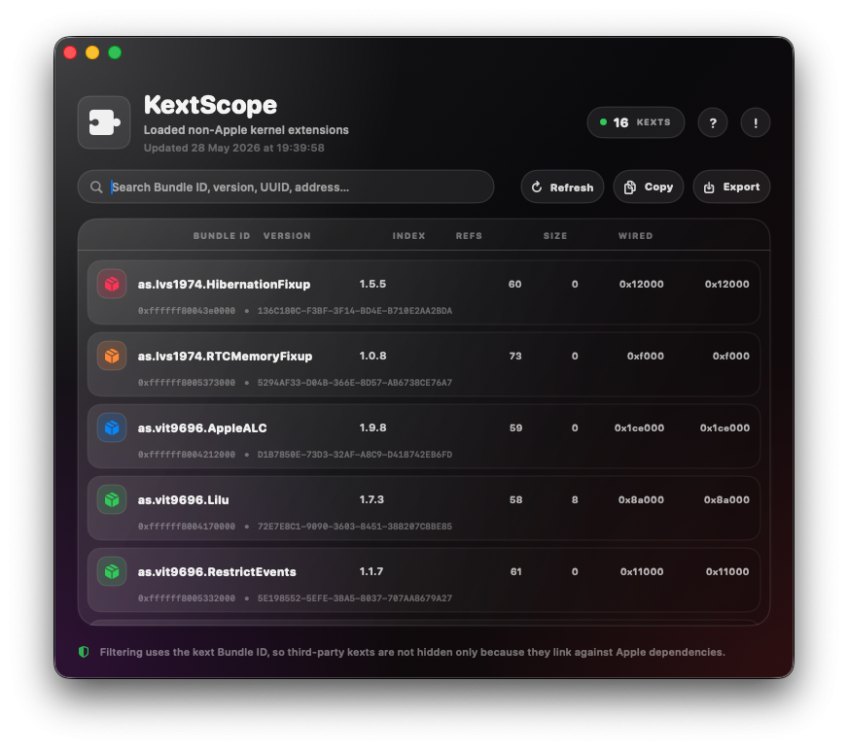Click the green Lilu cube icon
The height and width of the screenshot is (750, 848).
(x=112, y=500)
